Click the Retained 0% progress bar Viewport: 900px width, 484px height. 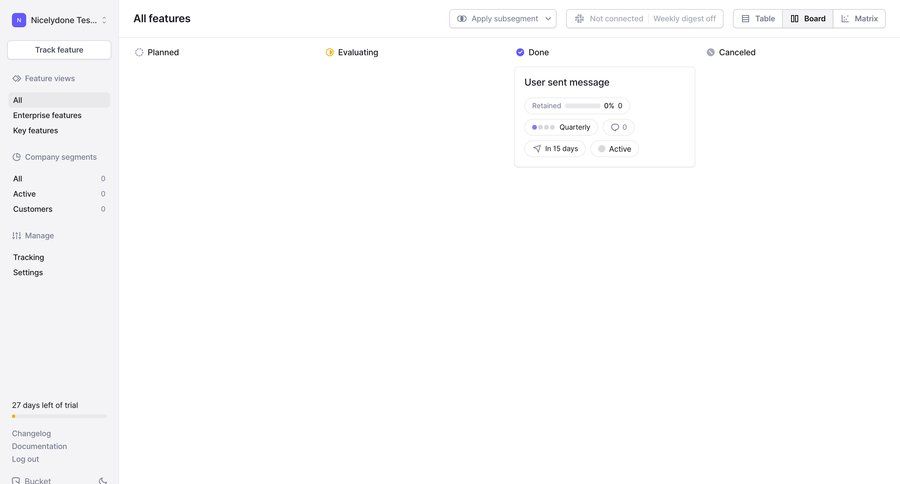(x=583, y=106)
